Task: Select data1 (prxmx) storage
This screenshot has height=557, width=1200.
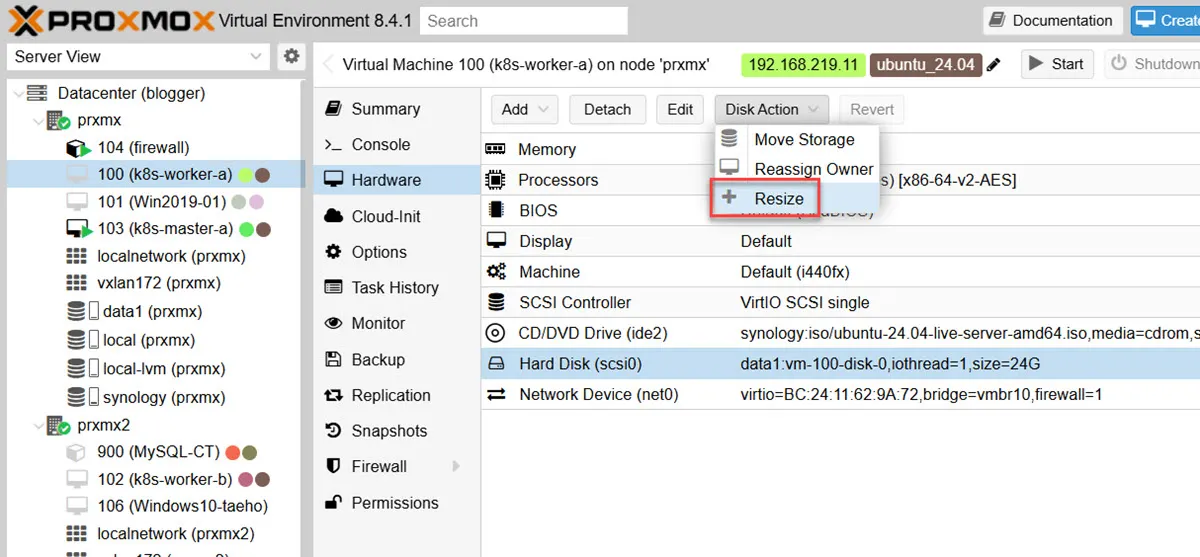Action: pos(152,311)
